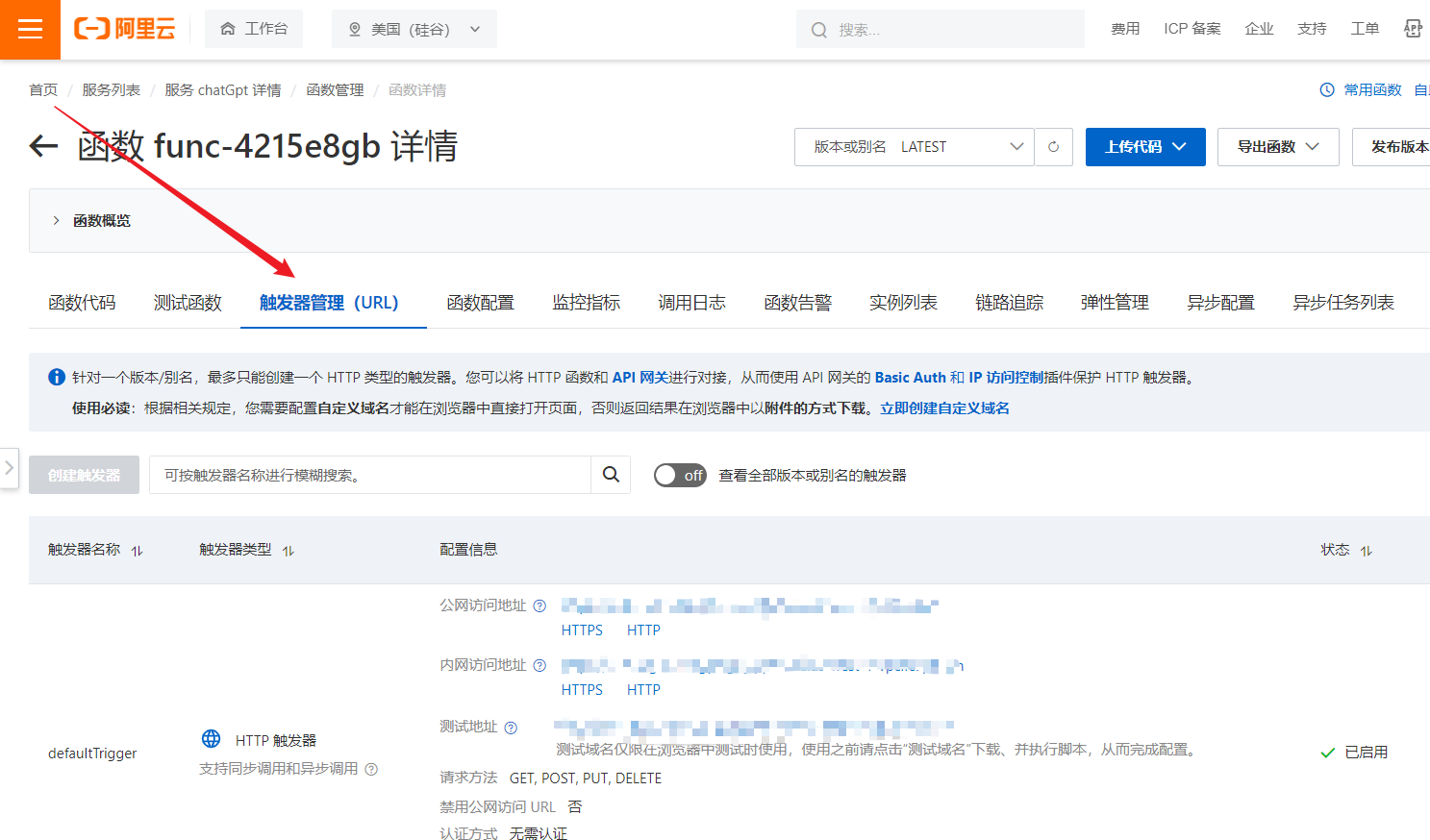Image resolution: width=1430 pixels, height=840 pixels.
Task: Switch to the 函数代码 tab
Action: 82,303
